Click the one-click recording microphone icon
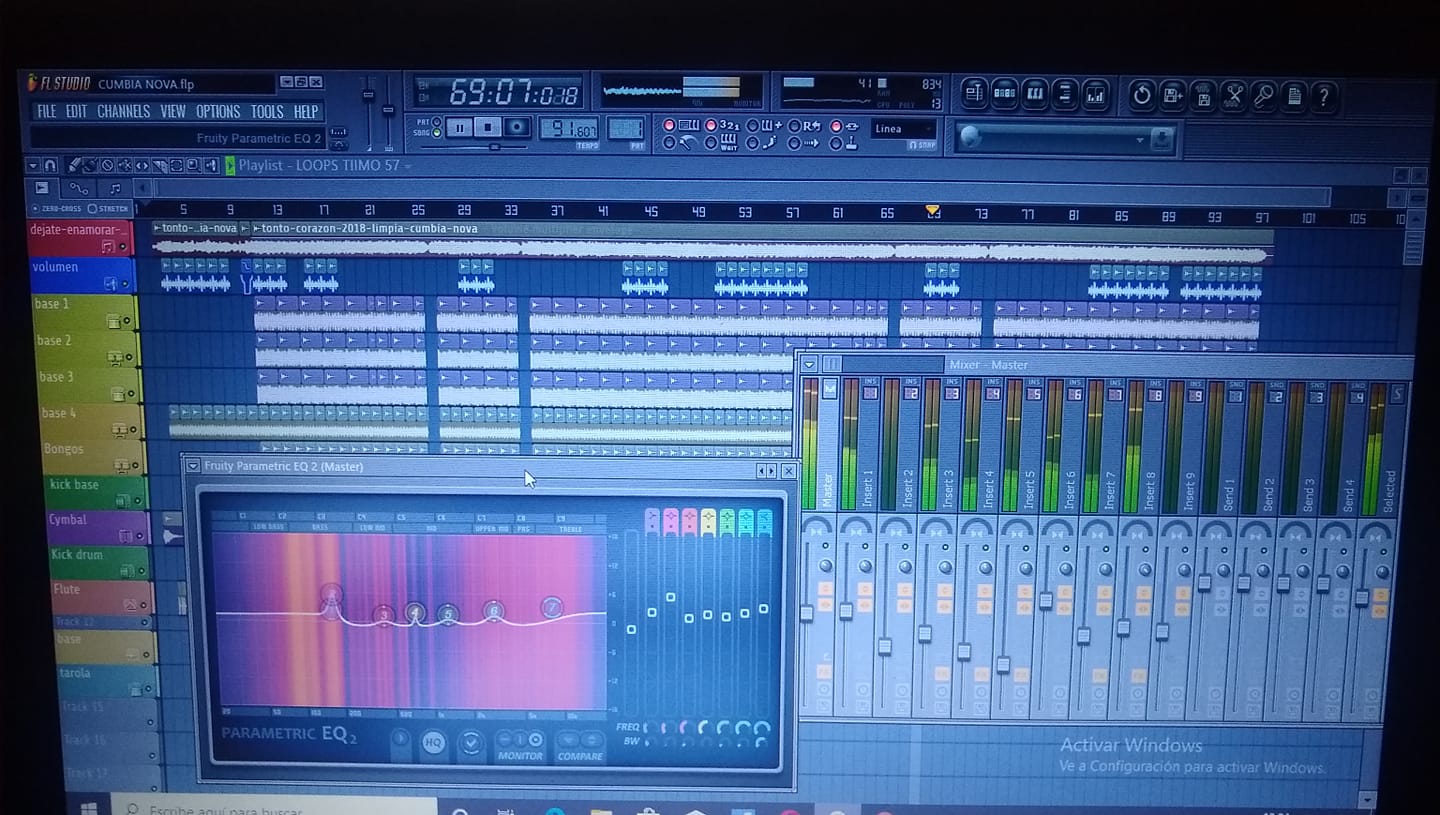This screenshot has height=815, width=1440. [1264, 95]
